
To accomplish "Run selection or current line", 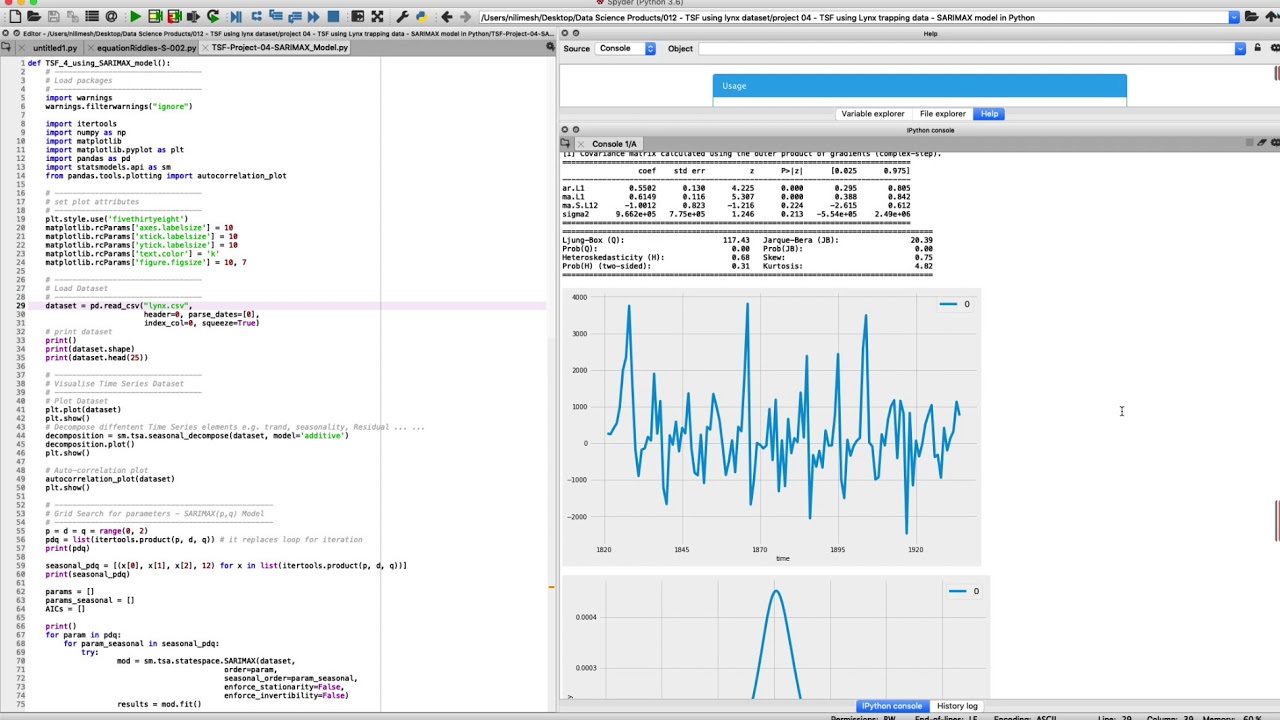I will coord(193,17).
